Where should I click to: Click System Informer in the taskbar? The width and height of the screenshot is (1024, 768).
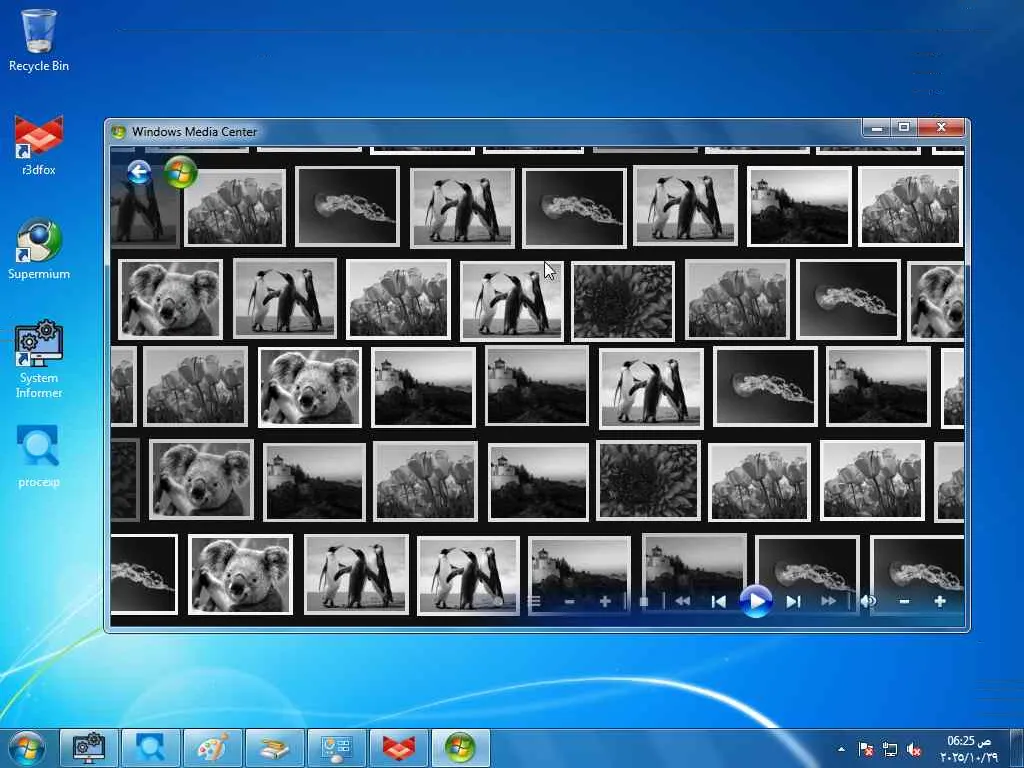[89, 748]
